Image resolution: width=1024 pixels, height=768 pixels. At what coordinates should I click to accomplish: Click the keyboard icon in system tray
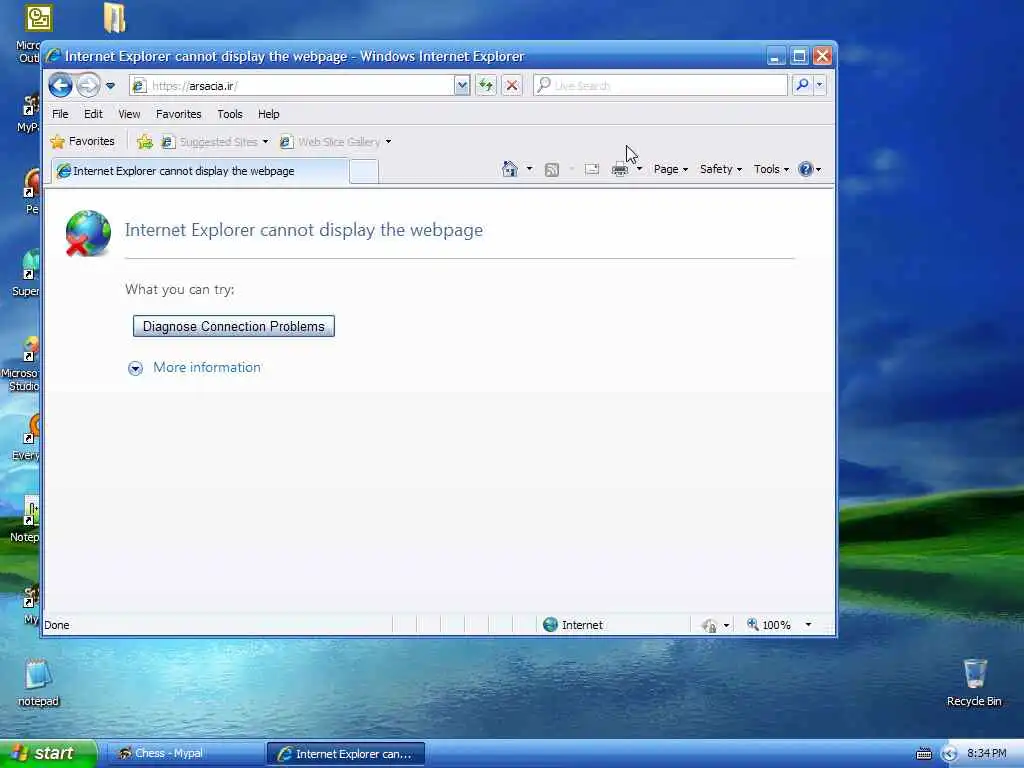click(x=923, y=754)
